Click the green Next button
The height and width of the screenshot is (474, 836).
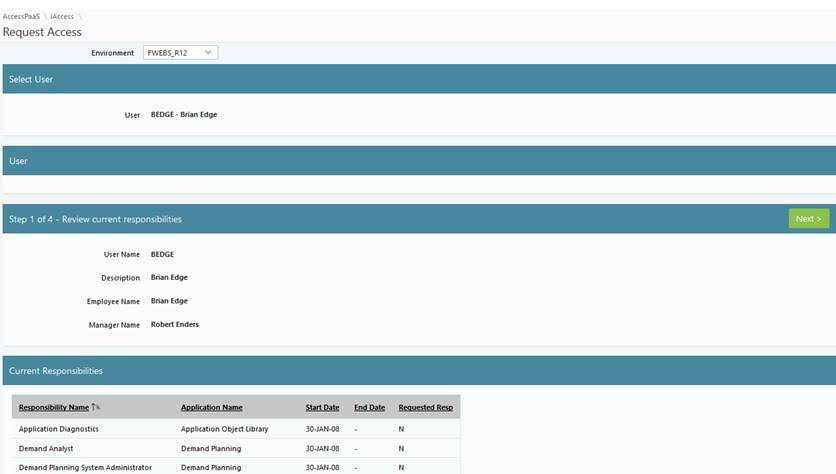click(808, 219)
